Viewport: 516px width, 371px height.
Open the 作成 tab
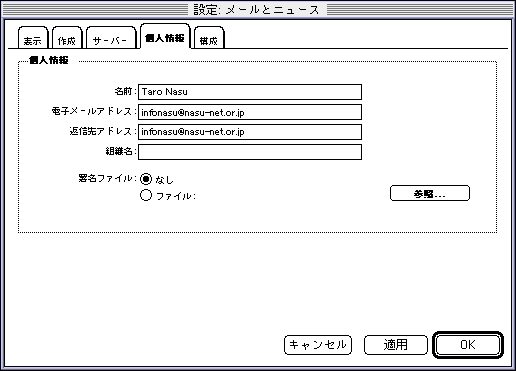[67, 38]
